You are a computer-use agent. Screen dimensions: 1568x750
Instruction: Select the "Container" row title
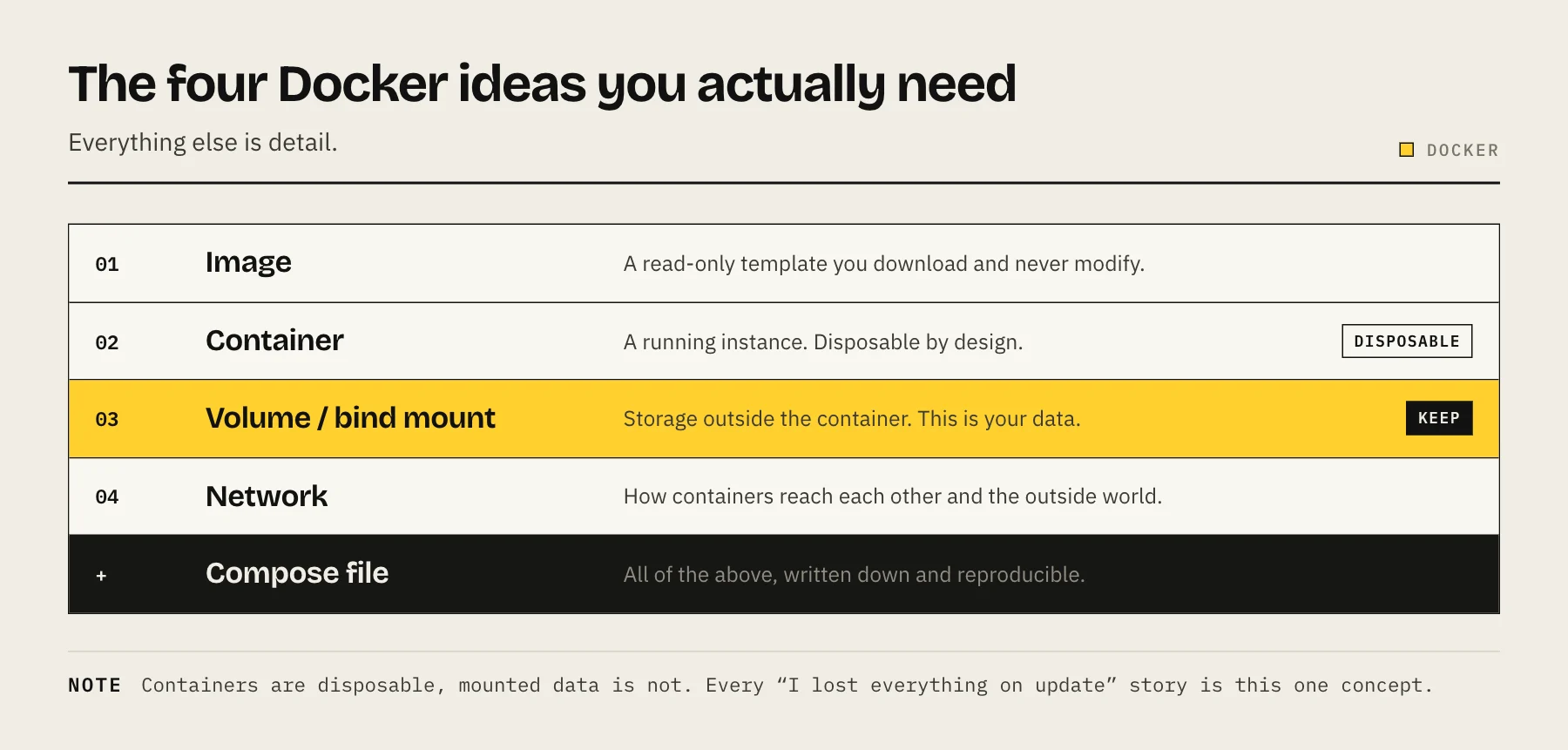[x=275, y=341]
